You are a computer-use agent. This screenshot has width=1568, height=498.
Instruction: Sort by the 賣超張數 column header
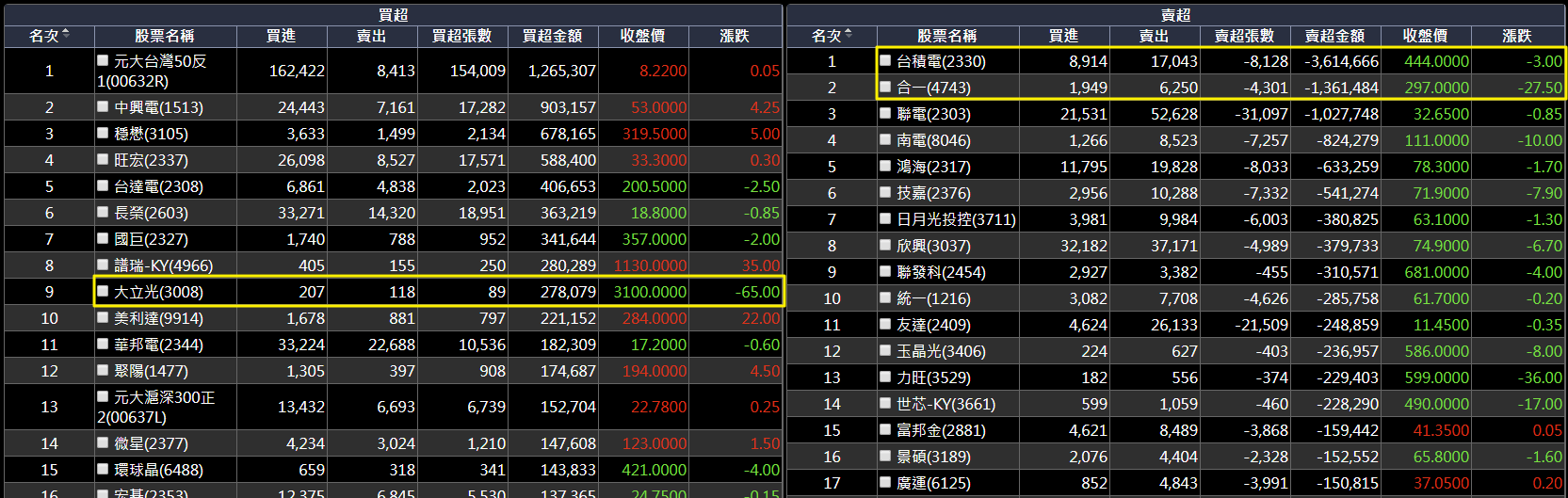[x=1245, y=36]
